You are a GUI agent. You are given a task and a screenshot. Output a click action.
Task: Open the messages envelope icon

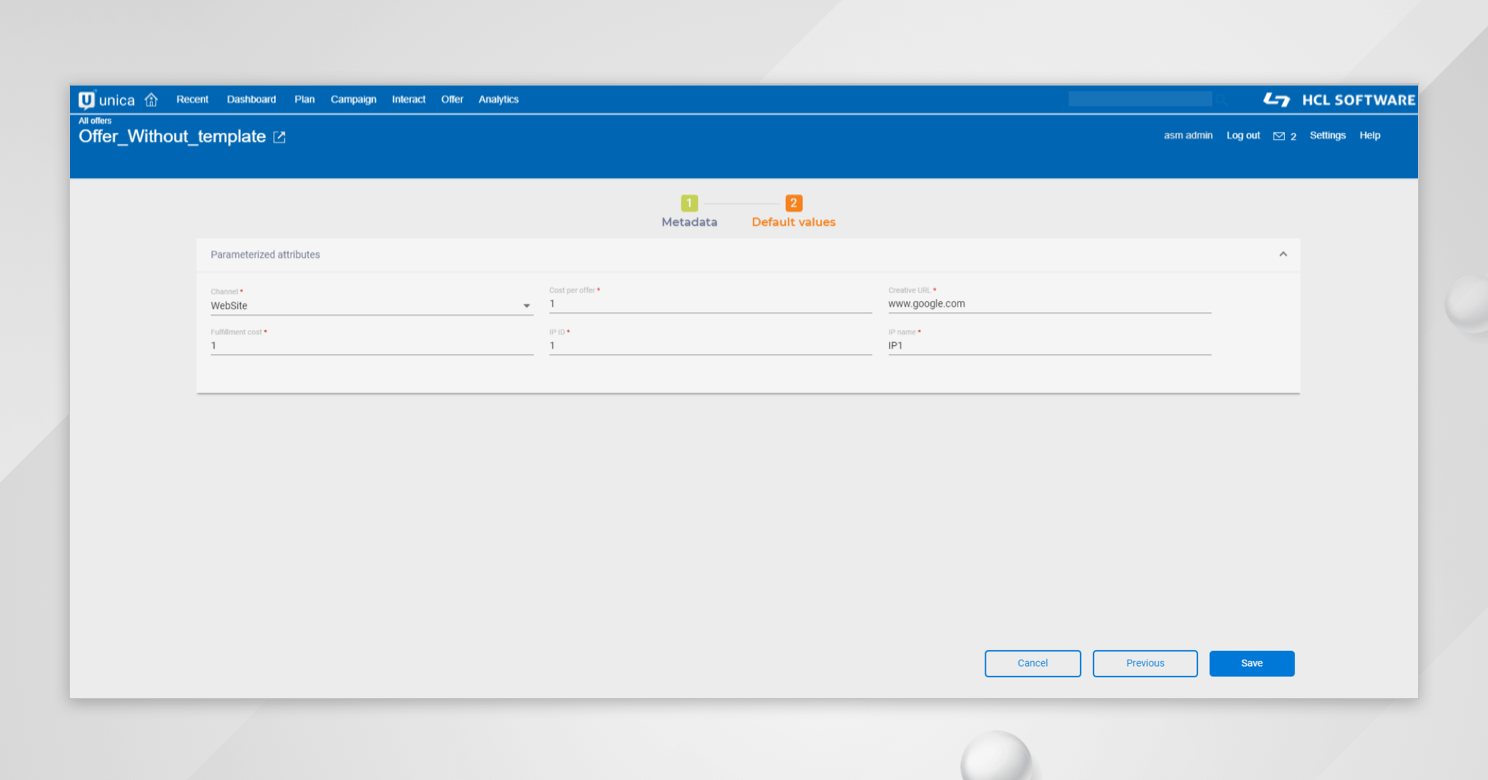point(1277,135)
